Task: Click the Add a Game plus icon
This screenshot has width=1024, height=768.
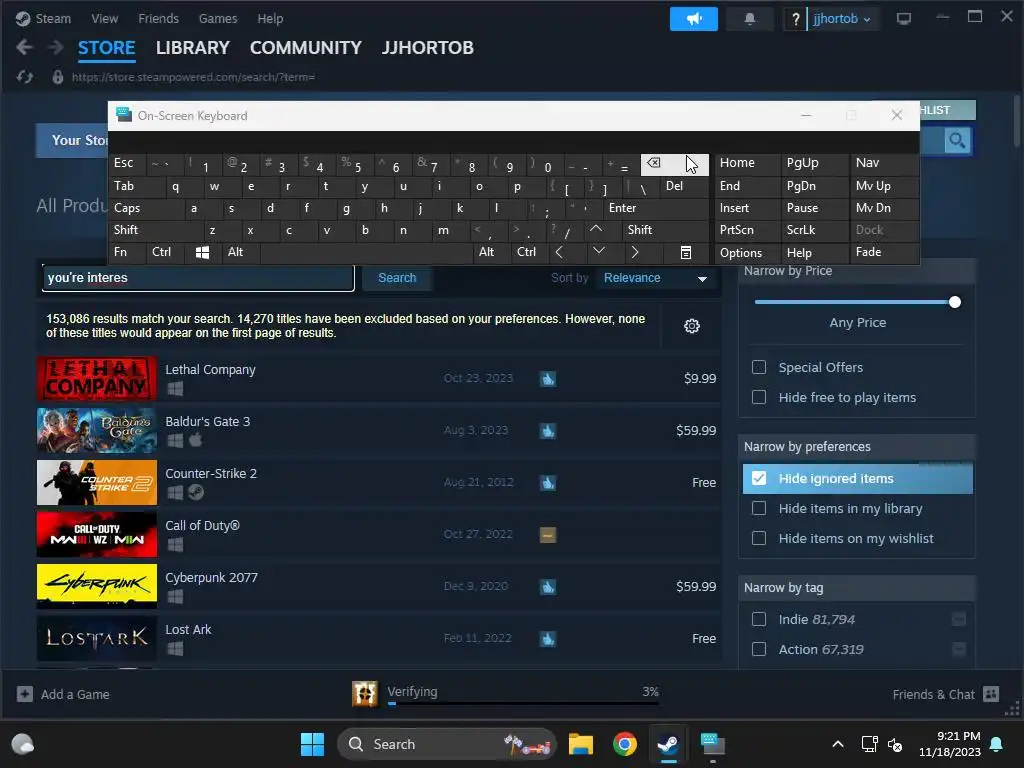Action: pos(25,694)
